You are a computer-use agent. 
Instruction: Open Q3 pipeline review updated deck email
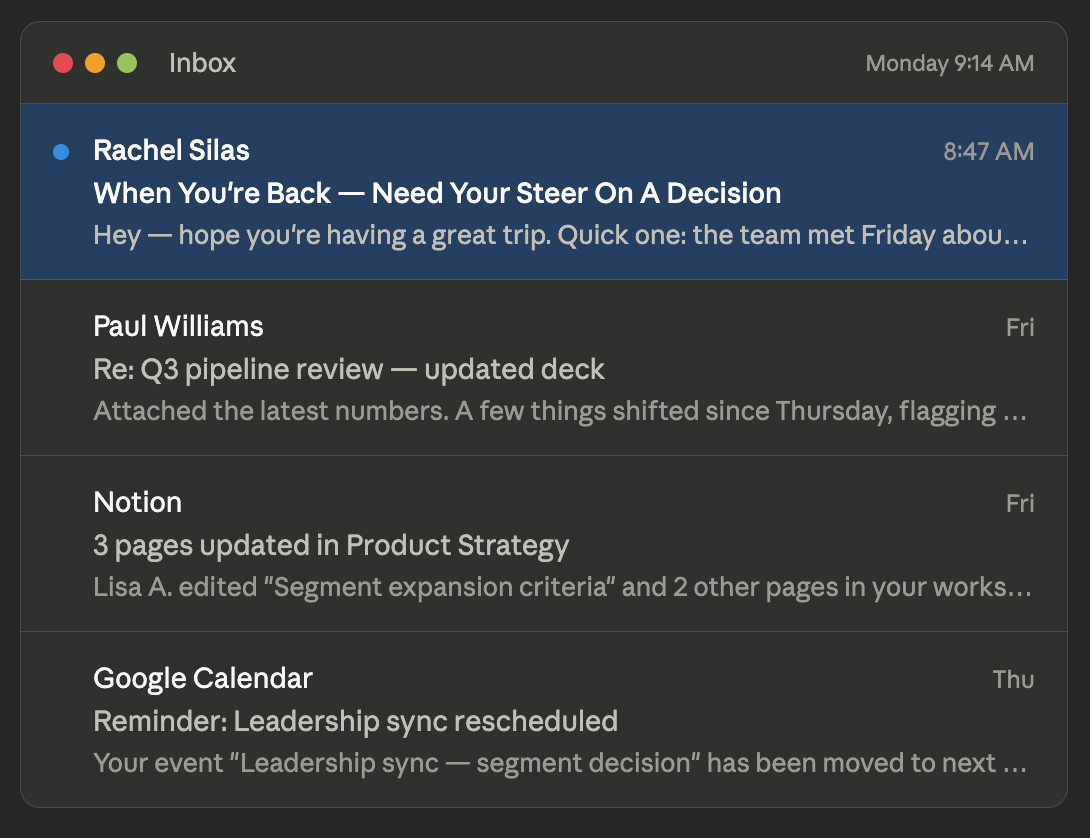coord(349,369)
